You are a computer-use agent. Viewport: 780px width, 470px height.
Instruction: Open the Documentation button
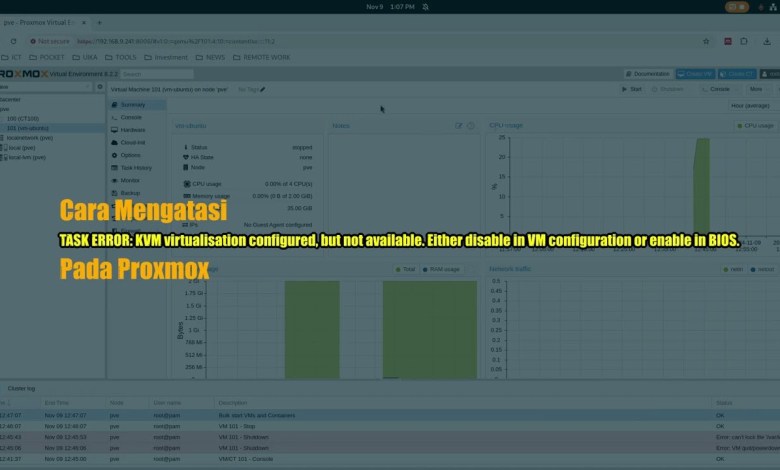point(648,74)
